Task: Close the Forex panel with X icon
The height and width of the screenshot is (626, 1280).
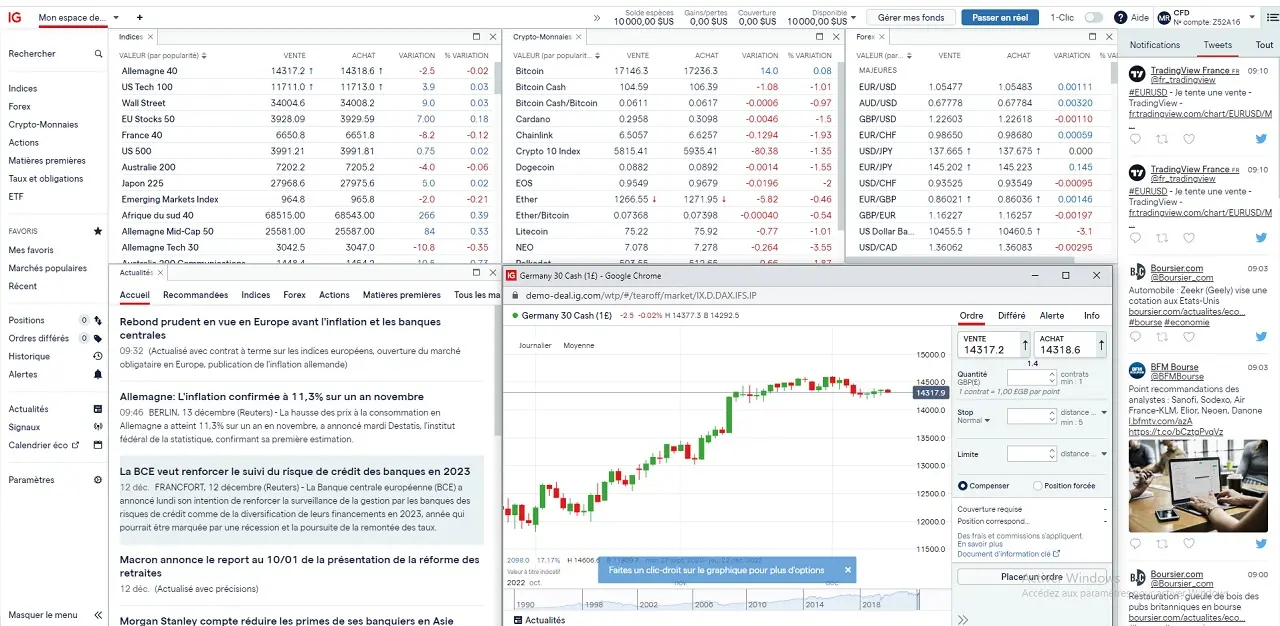Action: pyautogui.click(x=1108, y=36)
